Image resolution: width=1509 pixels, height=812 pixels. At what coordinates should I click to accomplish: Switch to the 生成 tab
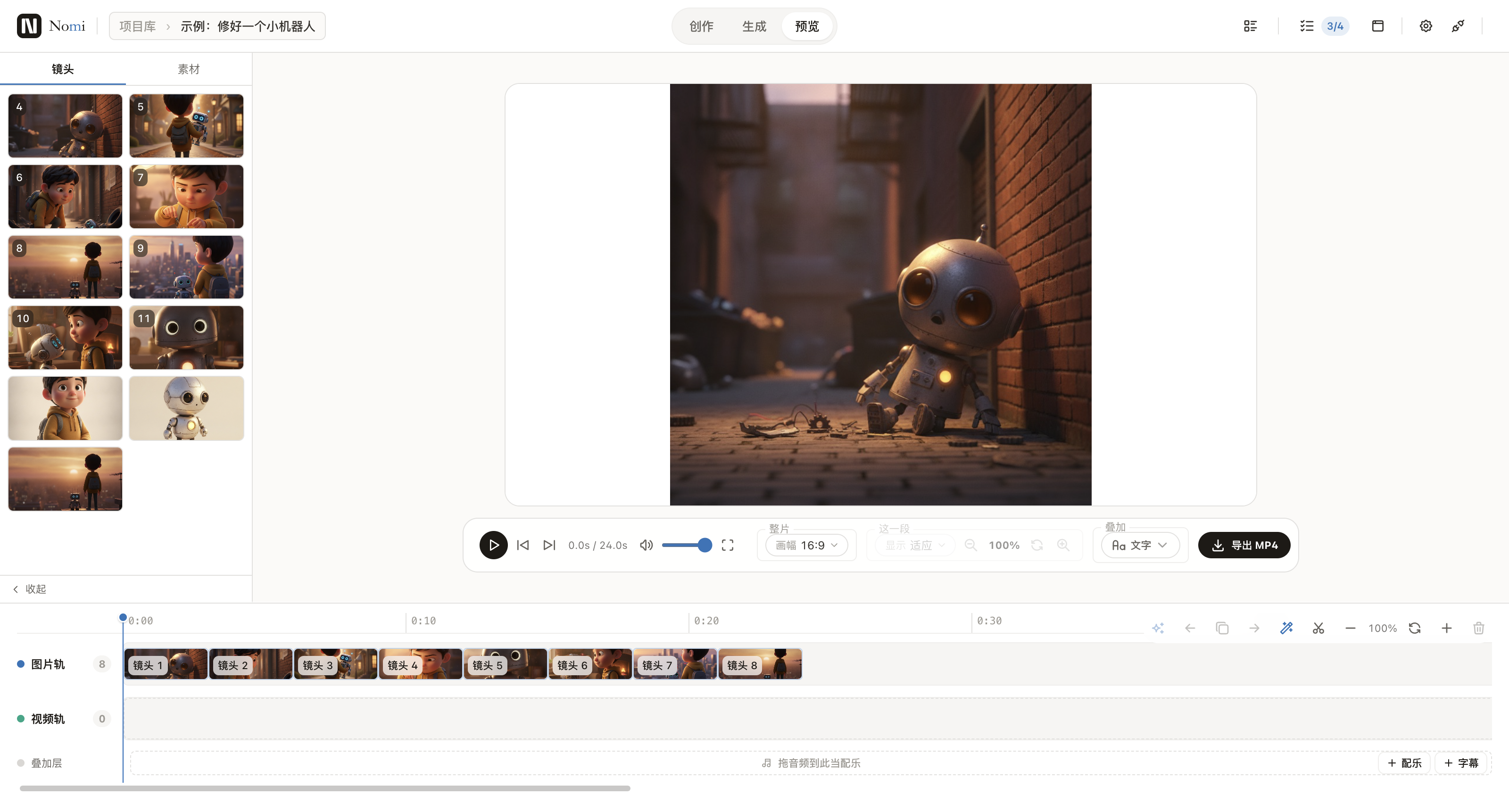(754, 26)
